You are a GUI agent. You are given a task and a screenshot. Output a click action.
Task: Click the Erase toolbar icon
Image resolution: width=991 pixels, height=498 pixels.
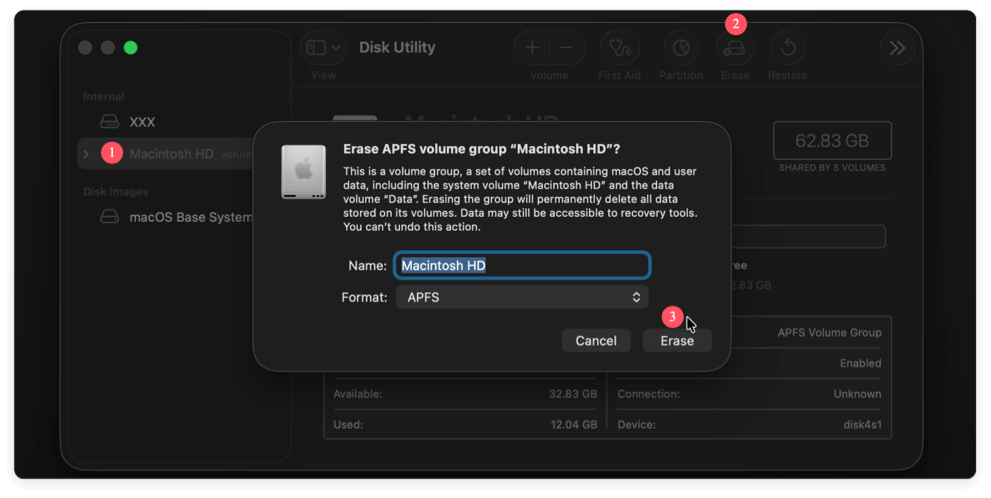click(734, 48)
